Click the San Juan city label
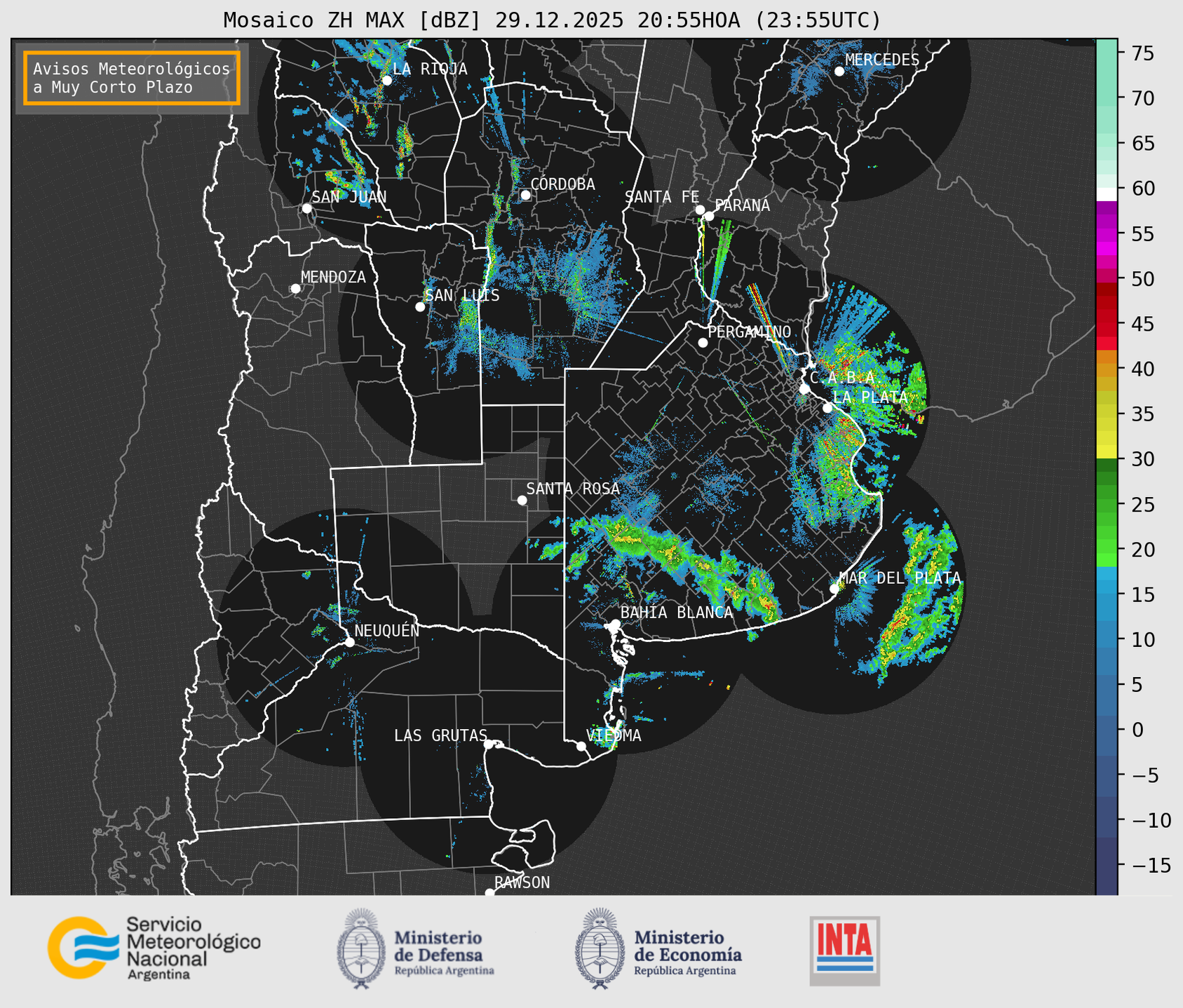The height and width of the screenshot is (1008, 1183). tap(349, 197)
